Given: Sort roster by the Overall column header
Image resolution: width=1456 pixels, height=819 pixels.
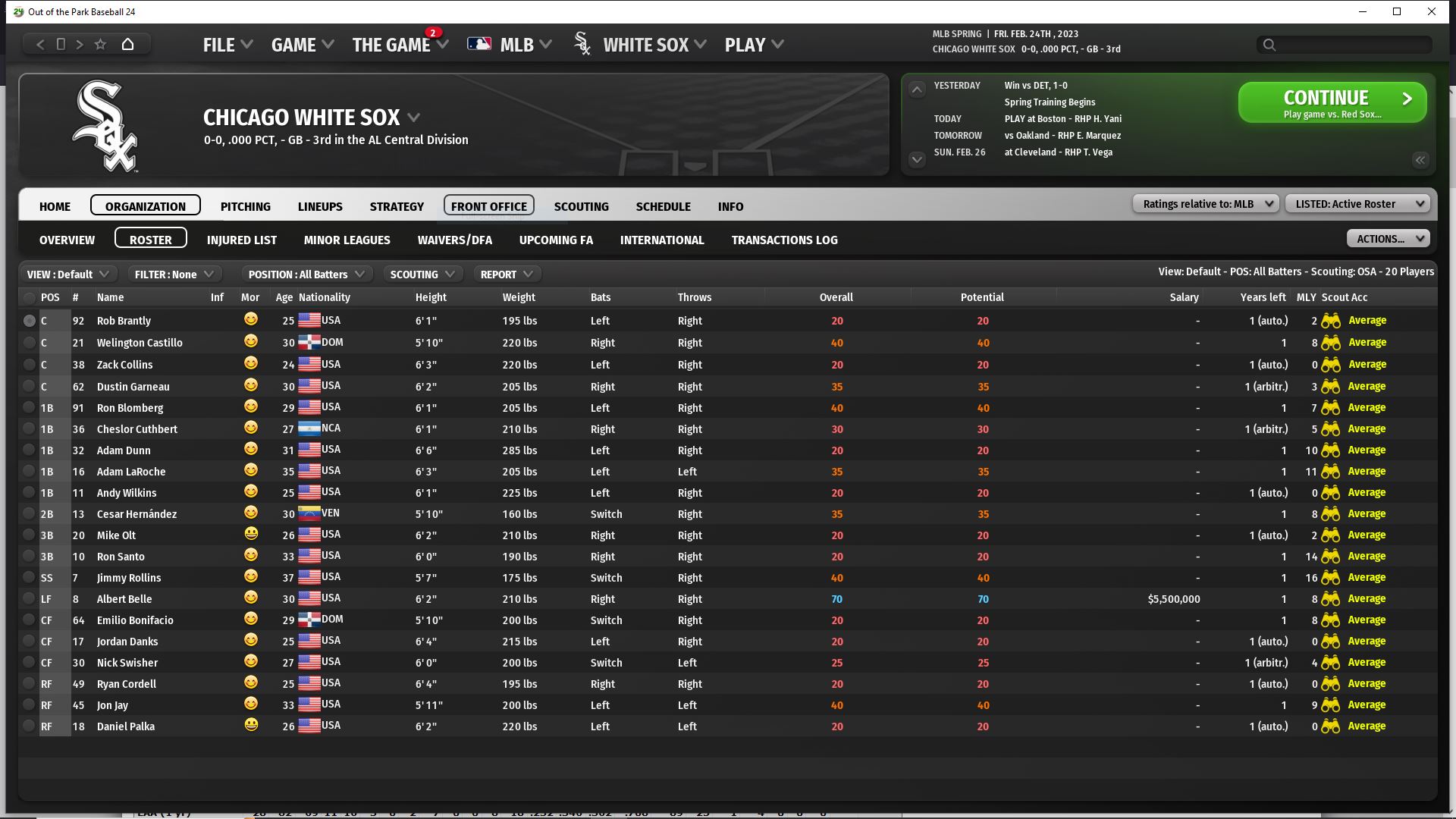Looking at the screenshot, I should click(836, 297).
